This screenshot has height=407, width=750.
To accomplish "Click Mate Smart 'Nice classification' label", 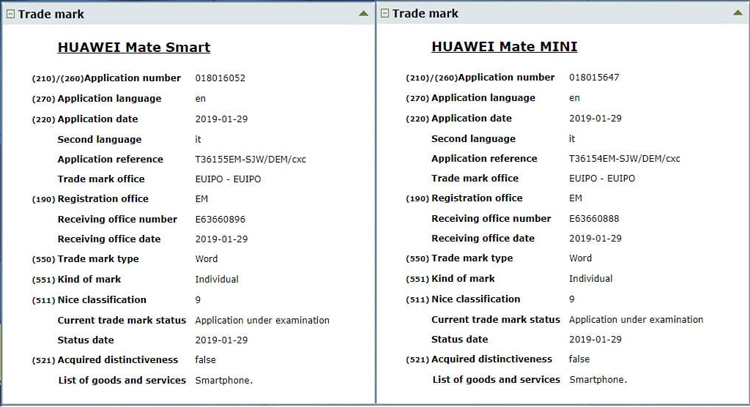I will [102, 300].
